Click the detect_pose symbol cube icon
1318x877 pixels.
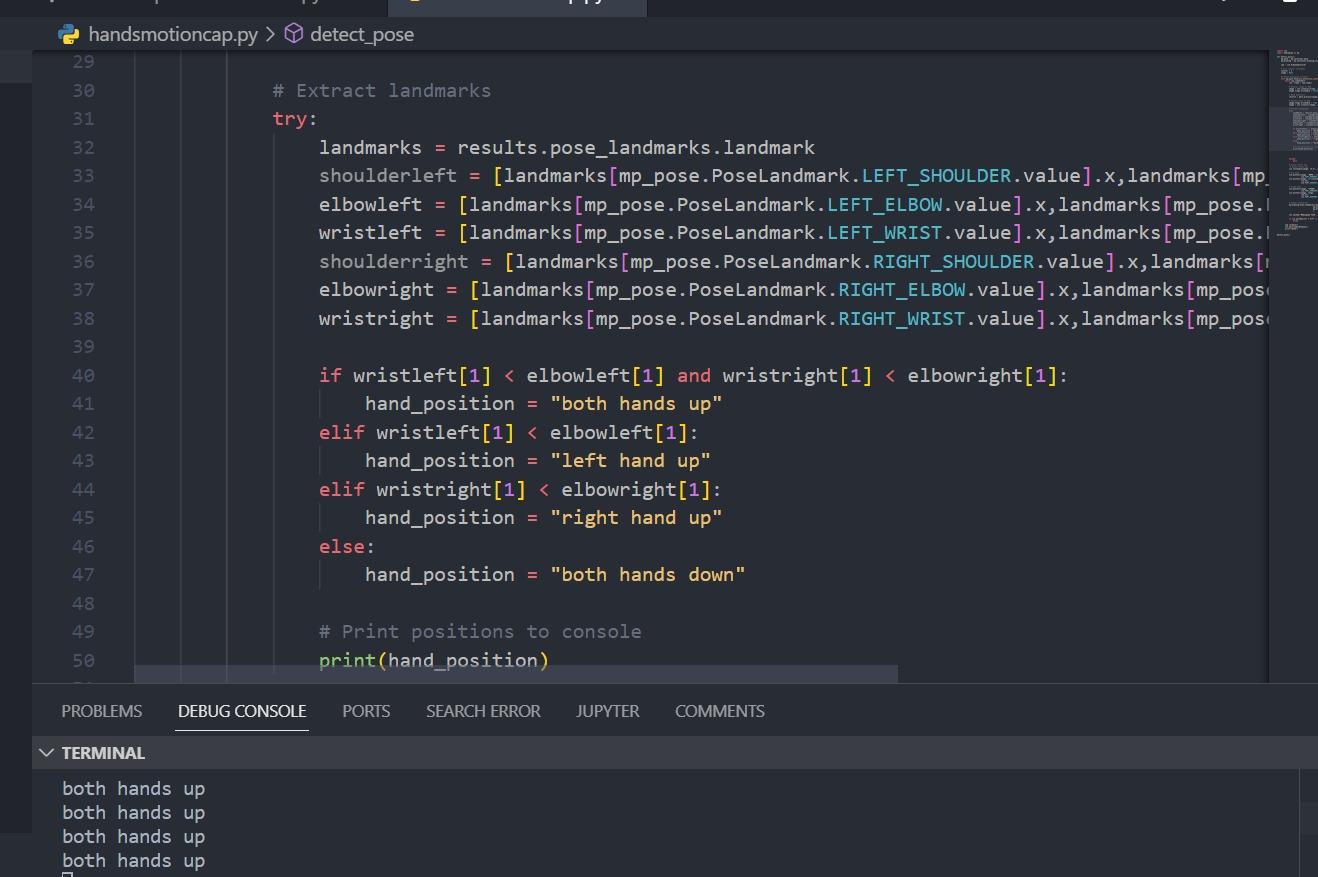tap(294, 34)
